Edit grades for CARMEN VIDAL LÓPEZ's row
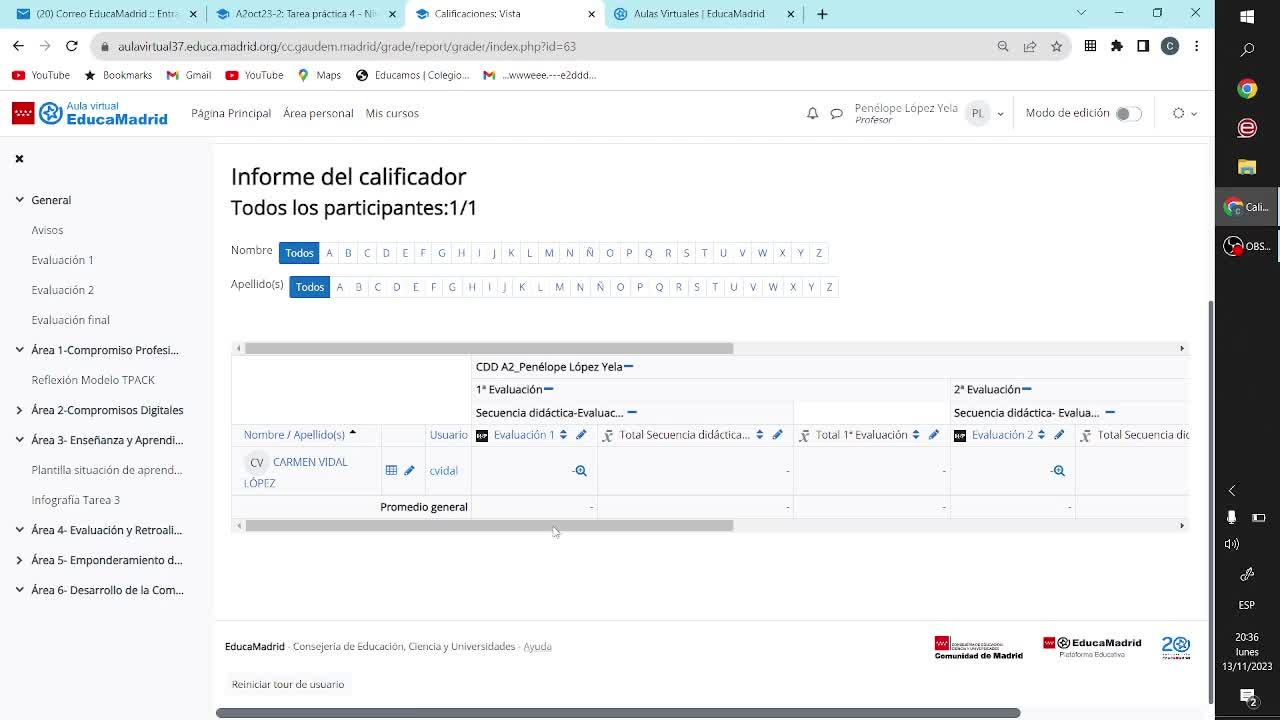Viewport: 1280px width, 720px height. coord(409,470)
